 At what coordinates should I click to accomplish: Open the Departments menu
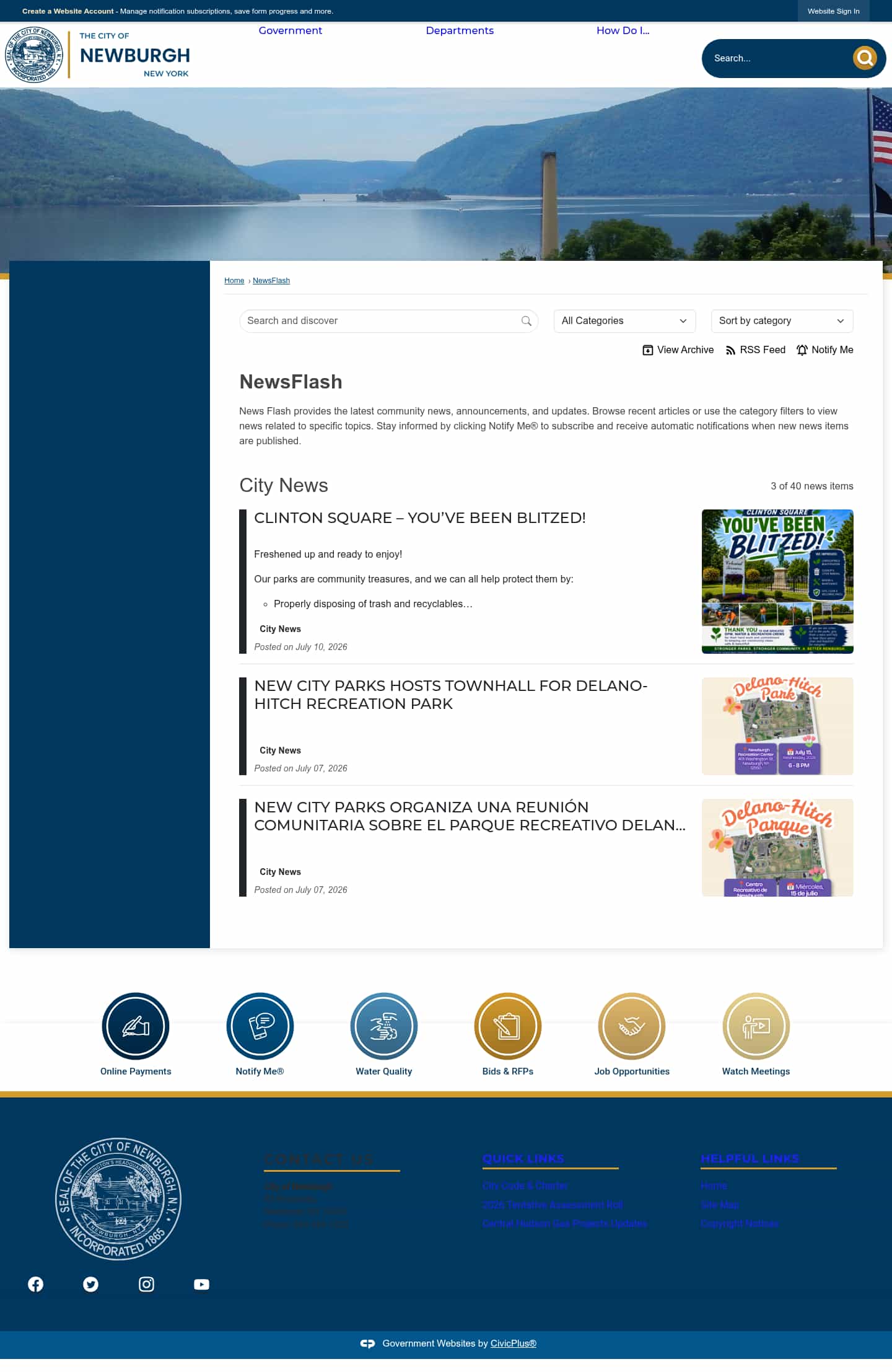coord(460,30)
